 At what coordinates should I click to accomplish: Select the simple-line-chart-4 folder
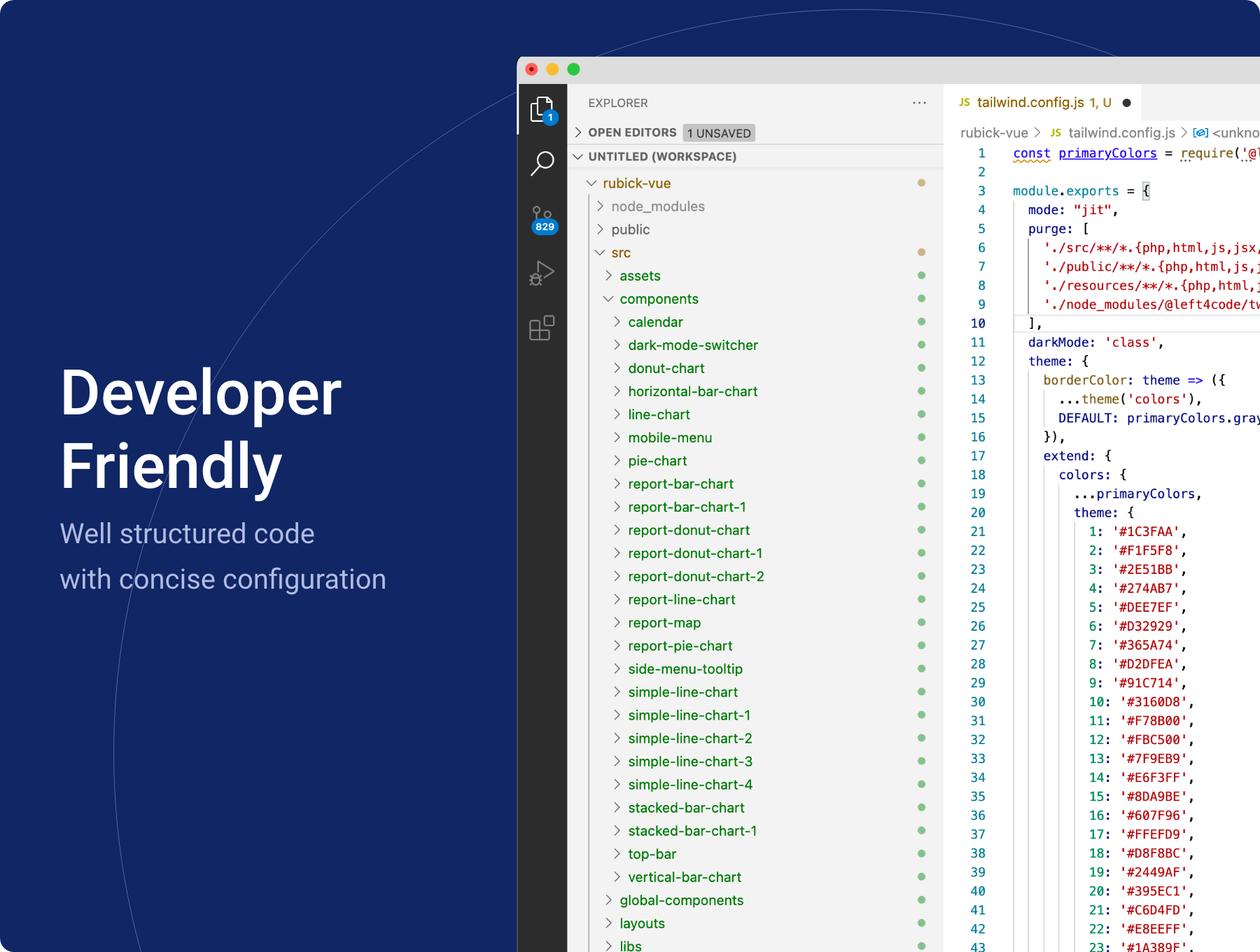(755, 784)
